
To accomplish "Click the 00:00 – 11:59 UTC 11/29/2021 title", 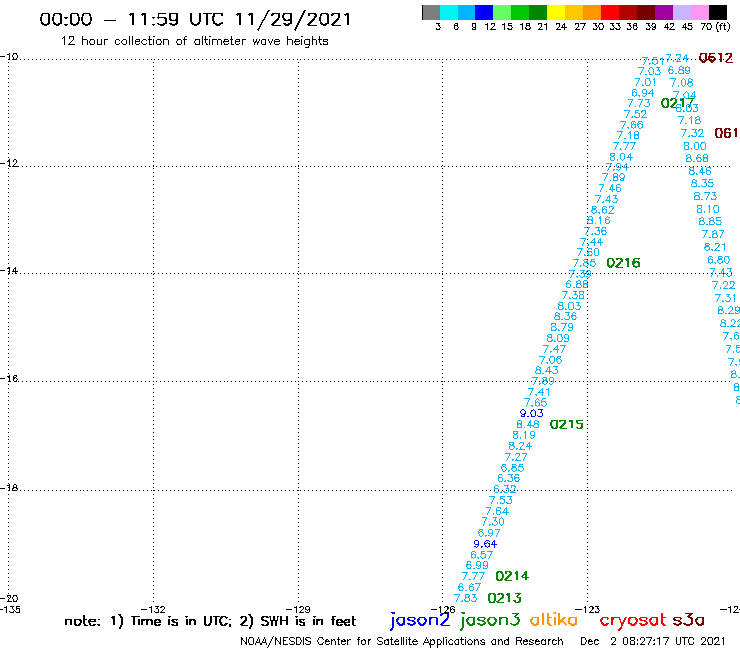I will [x=195, y=19].
